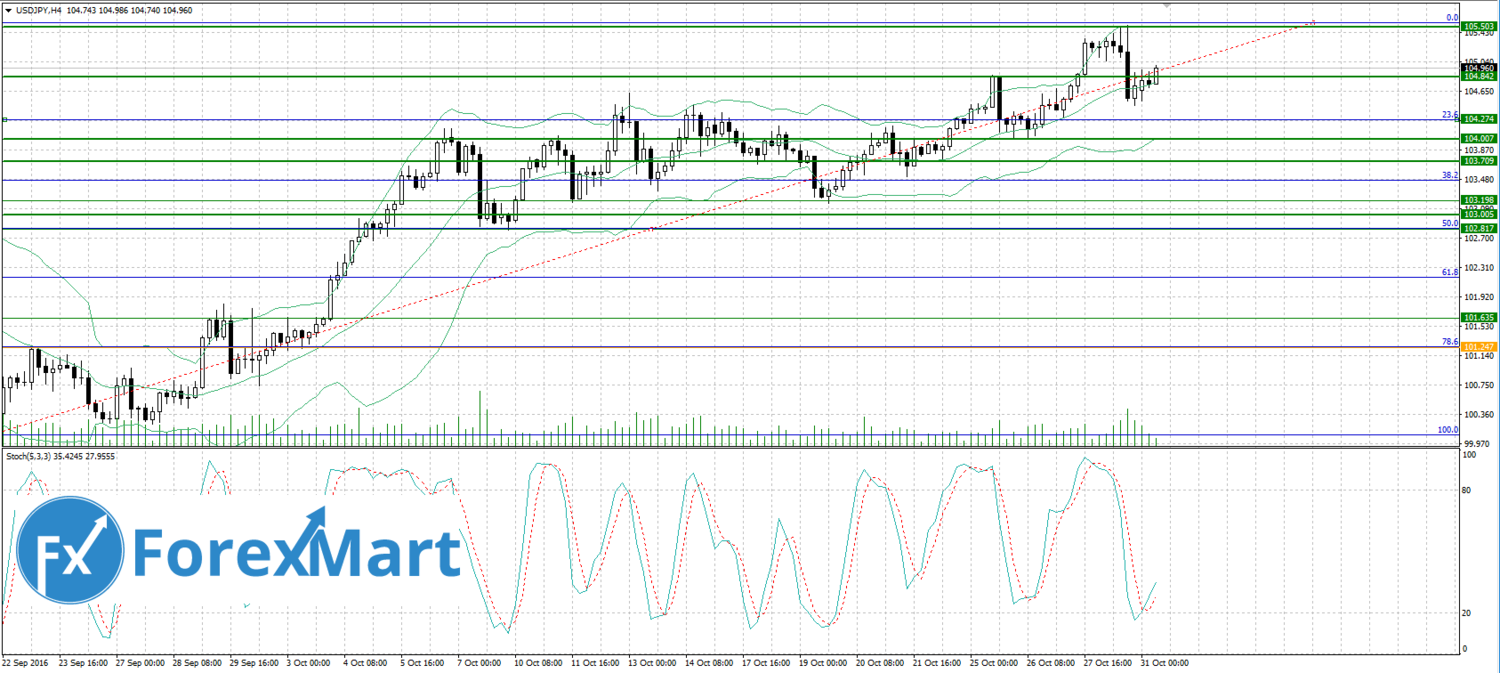Image resolution: width=1500 pixels, height=673 pixels.
Task: Select the 104.274 green price label
Action: [1478, 119]
